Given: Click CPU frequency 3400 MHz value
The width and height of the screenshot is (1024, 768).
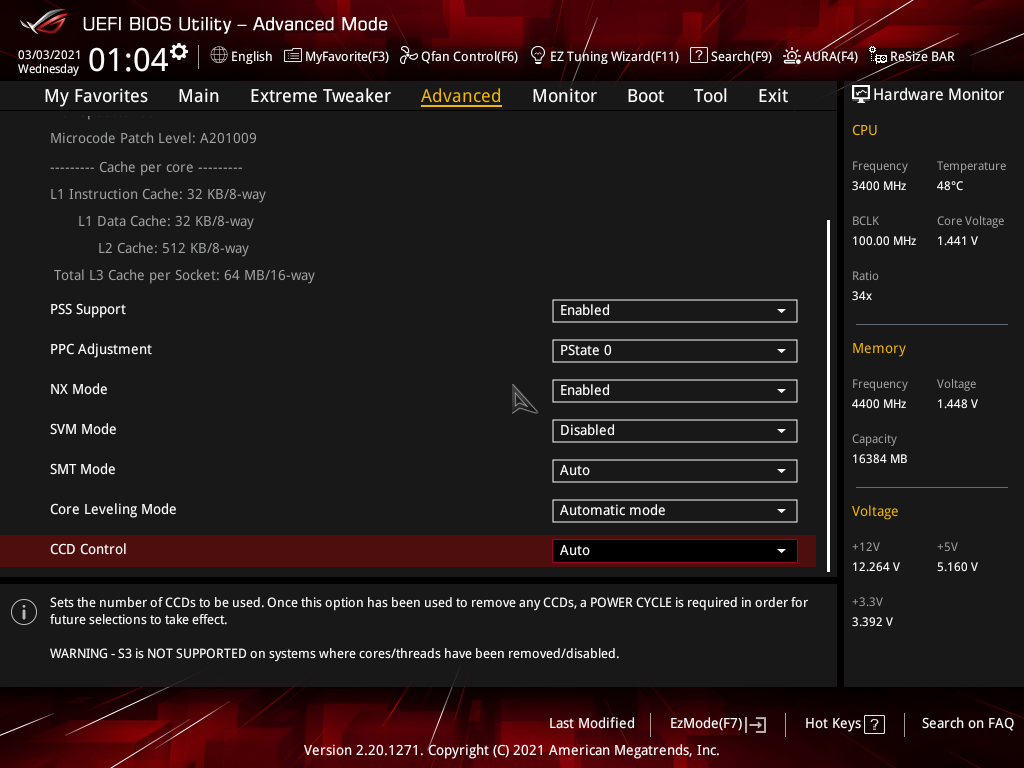Looking at the screenshot, I should [878, 186].
